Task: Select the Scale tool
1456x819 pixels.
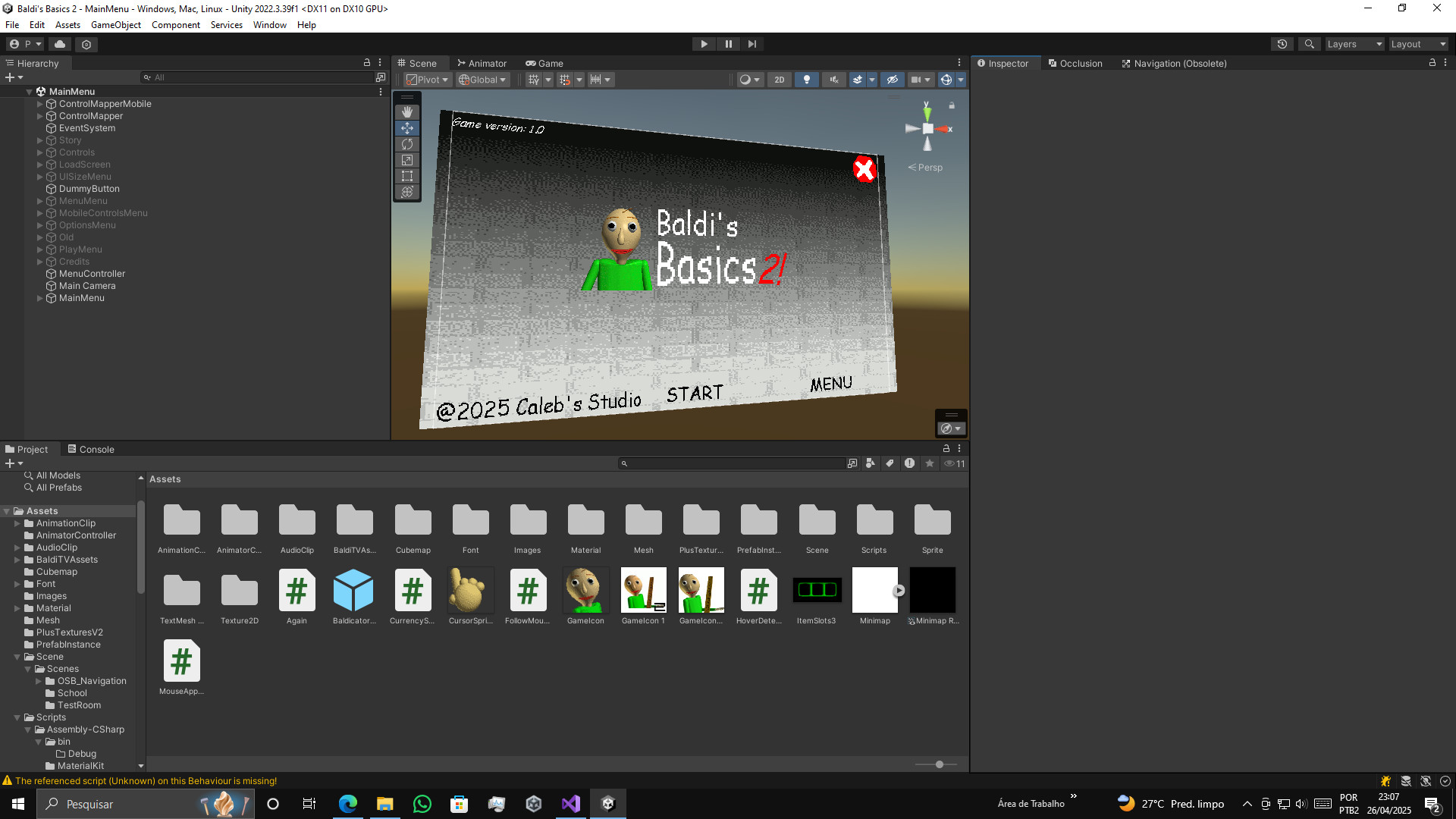Action: tap(407, 160)
